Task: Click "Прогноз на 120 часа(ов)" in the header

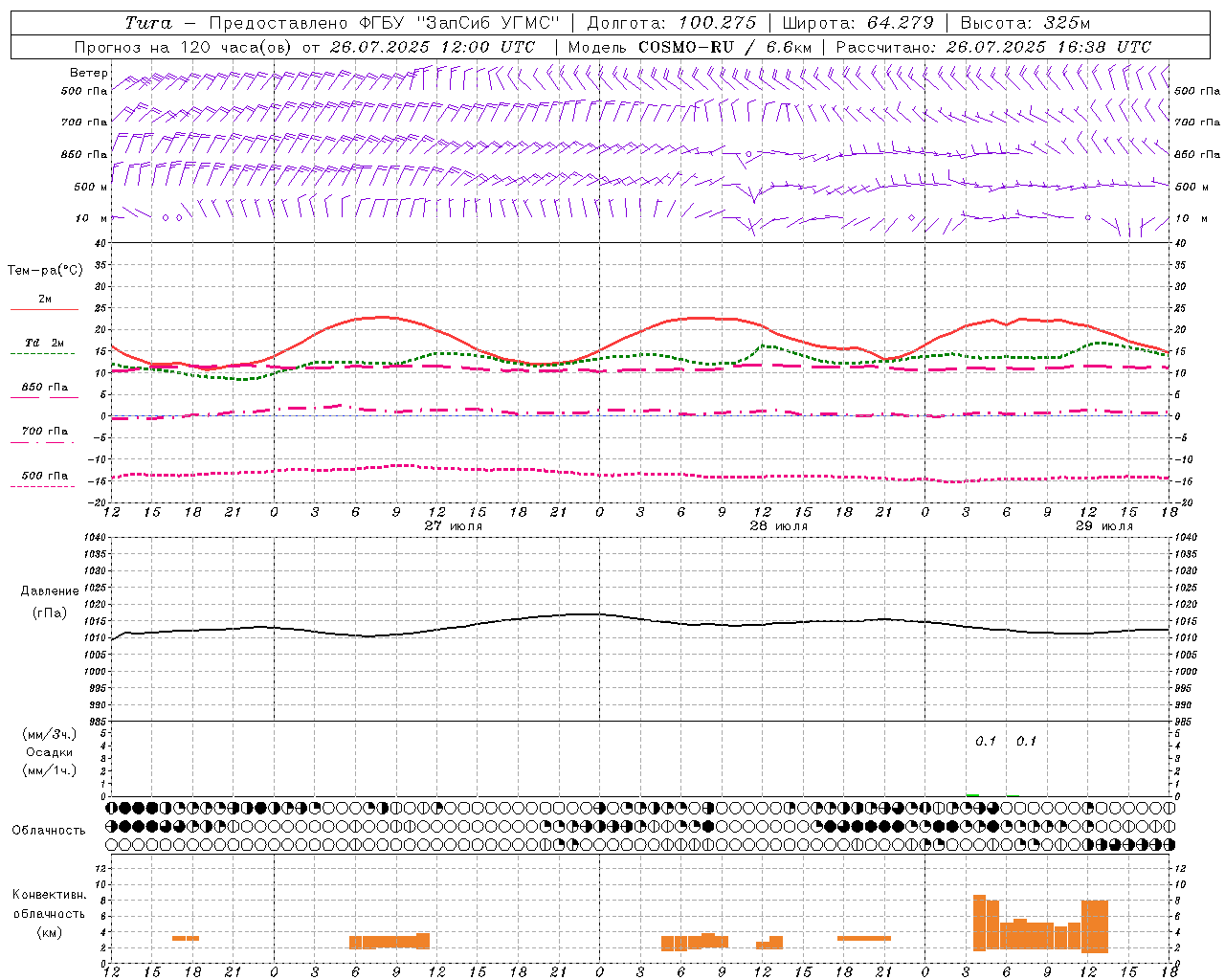Action: click(x=185, y=47)
